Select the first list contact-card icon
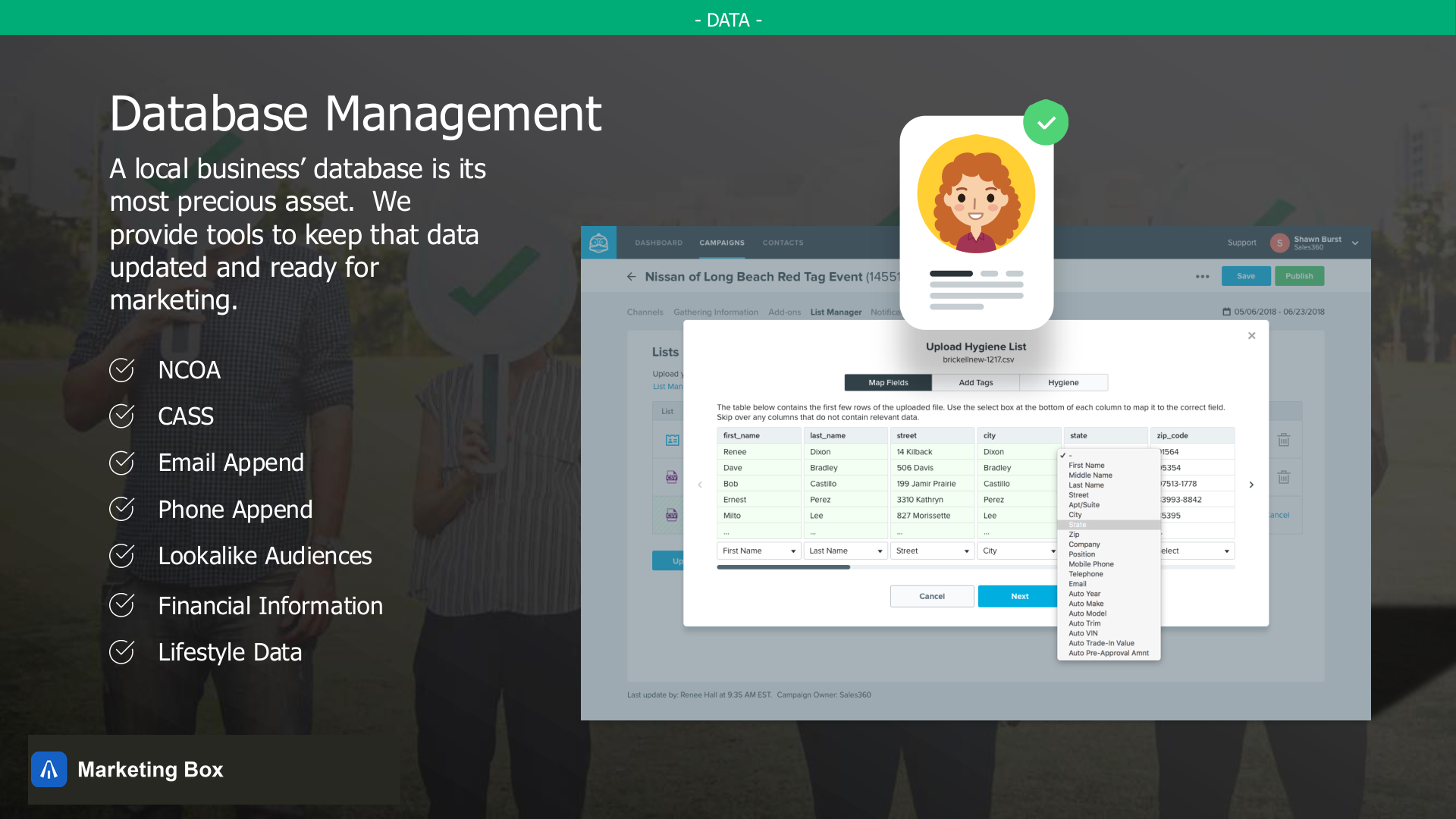Screen dimensions: 1456x819 672,440
